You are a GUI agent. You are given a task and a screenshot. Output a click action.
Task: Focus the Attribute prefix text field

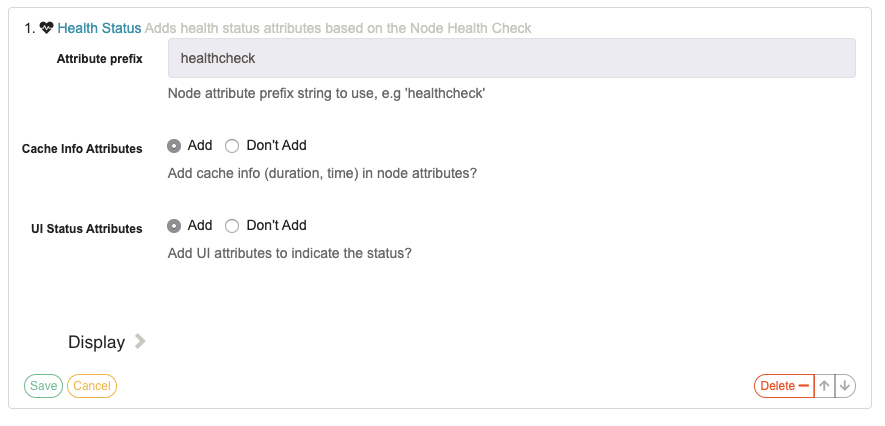pyautogui.click(x=511, y=58)
